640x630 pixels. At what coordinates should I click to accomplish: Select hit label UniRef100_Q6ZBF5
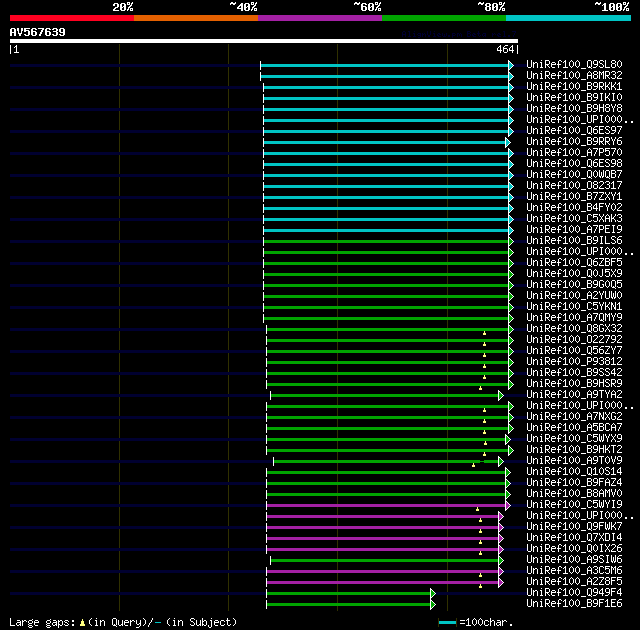click(574, 262)
